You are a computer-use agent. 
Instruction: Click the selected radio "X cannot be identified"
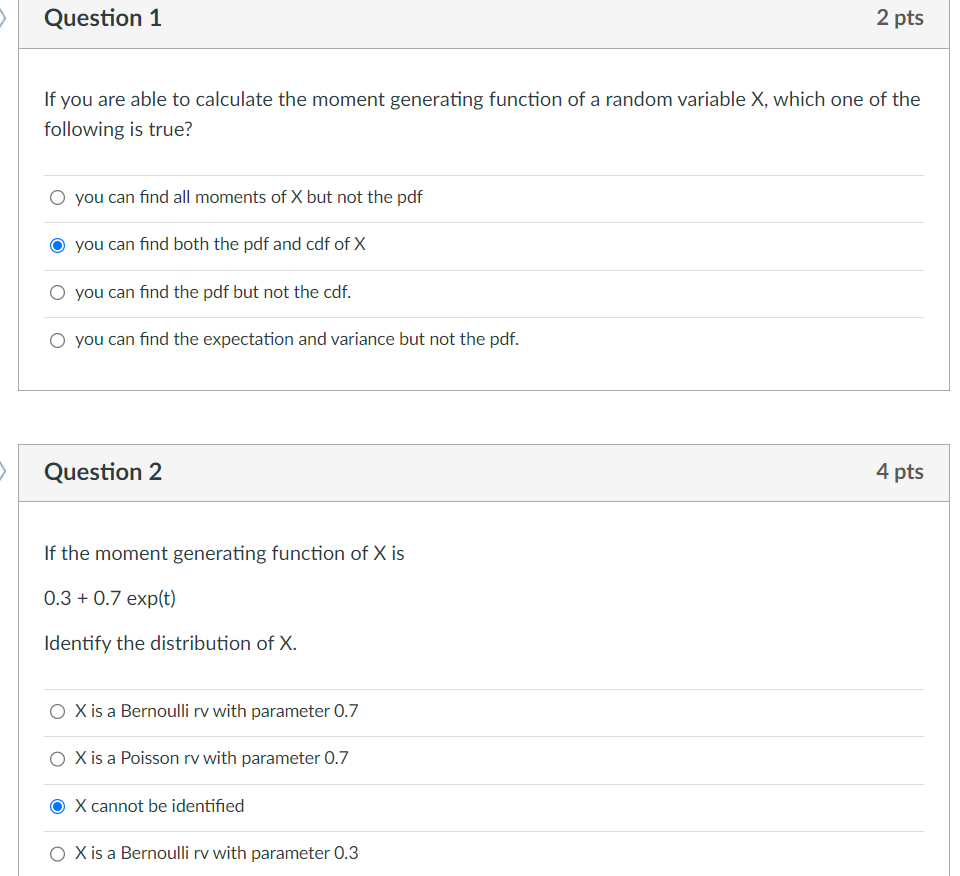point(57,806)
